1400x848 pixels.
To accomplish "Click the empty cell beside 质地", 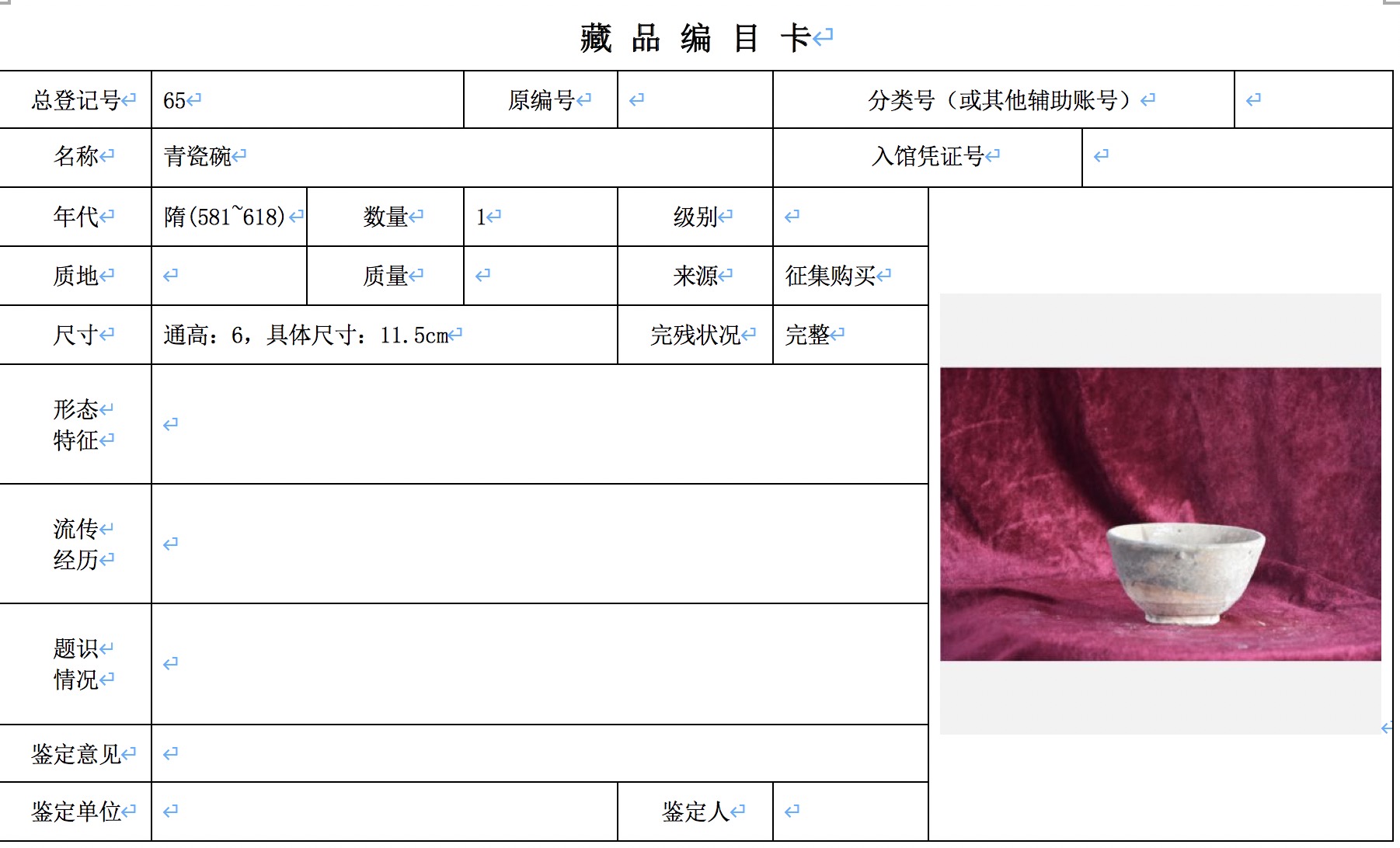I will click(x=229, y=276).
